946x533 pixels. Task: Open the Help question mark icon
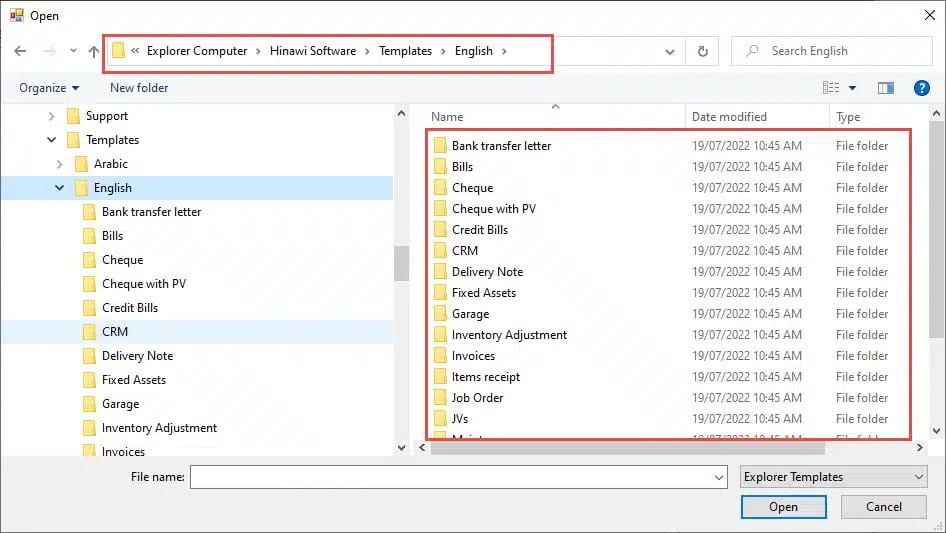pyautogui.click(x=922, y=88)
